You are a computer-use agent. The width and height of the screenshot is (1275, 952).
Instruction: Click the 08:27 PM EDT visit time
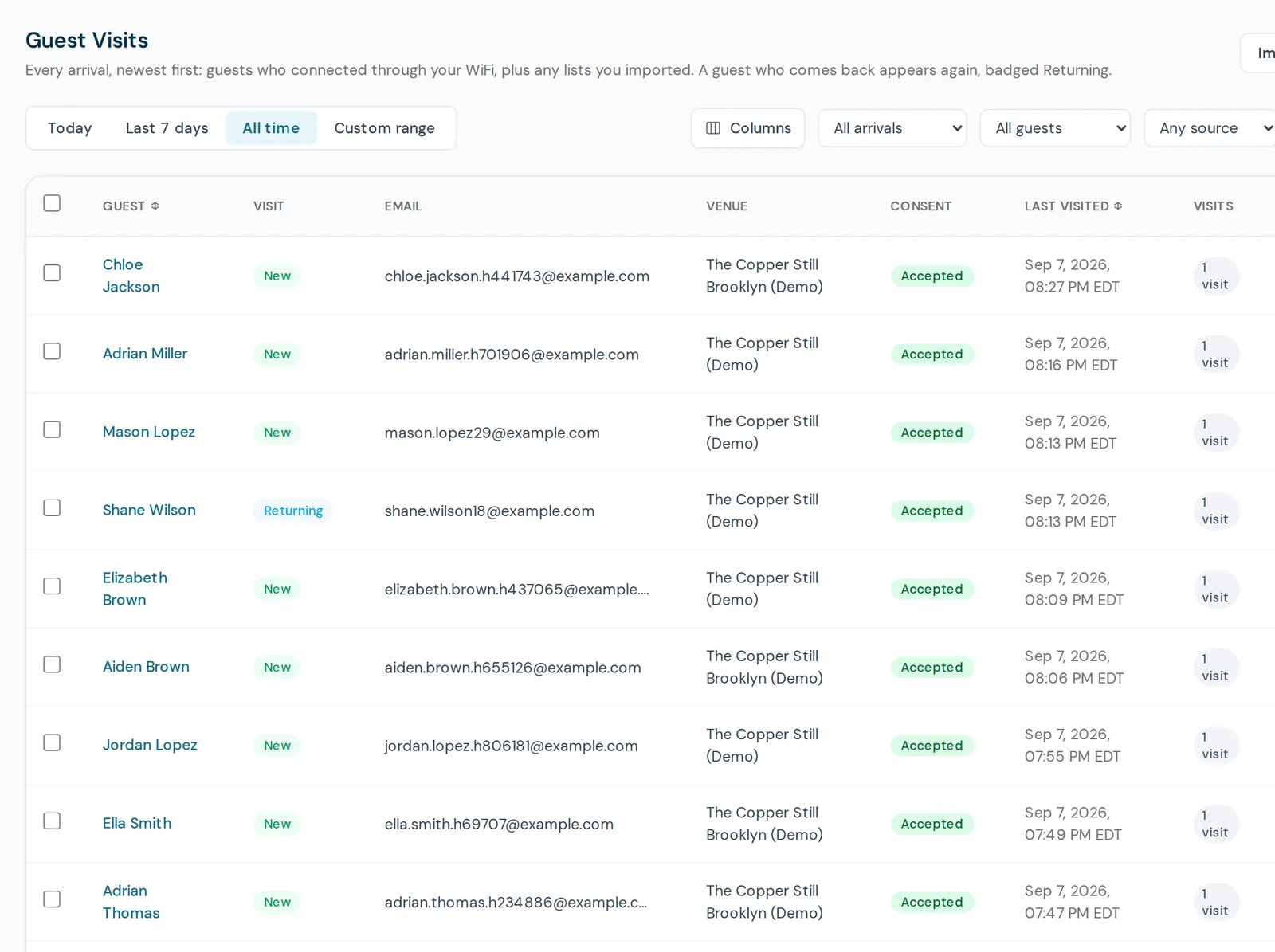coord(1072,287)
